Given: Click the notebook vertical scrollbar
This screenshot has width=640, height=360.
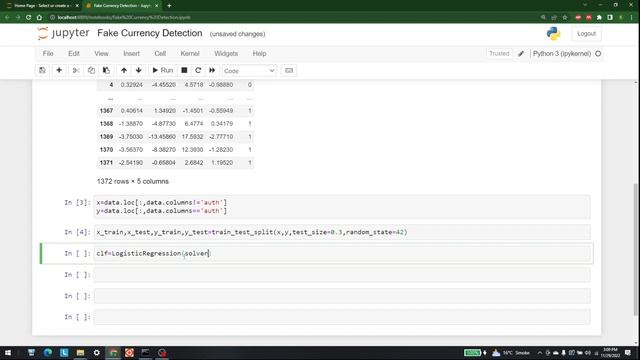Looking at the screenshot, I should coord(636,249).
